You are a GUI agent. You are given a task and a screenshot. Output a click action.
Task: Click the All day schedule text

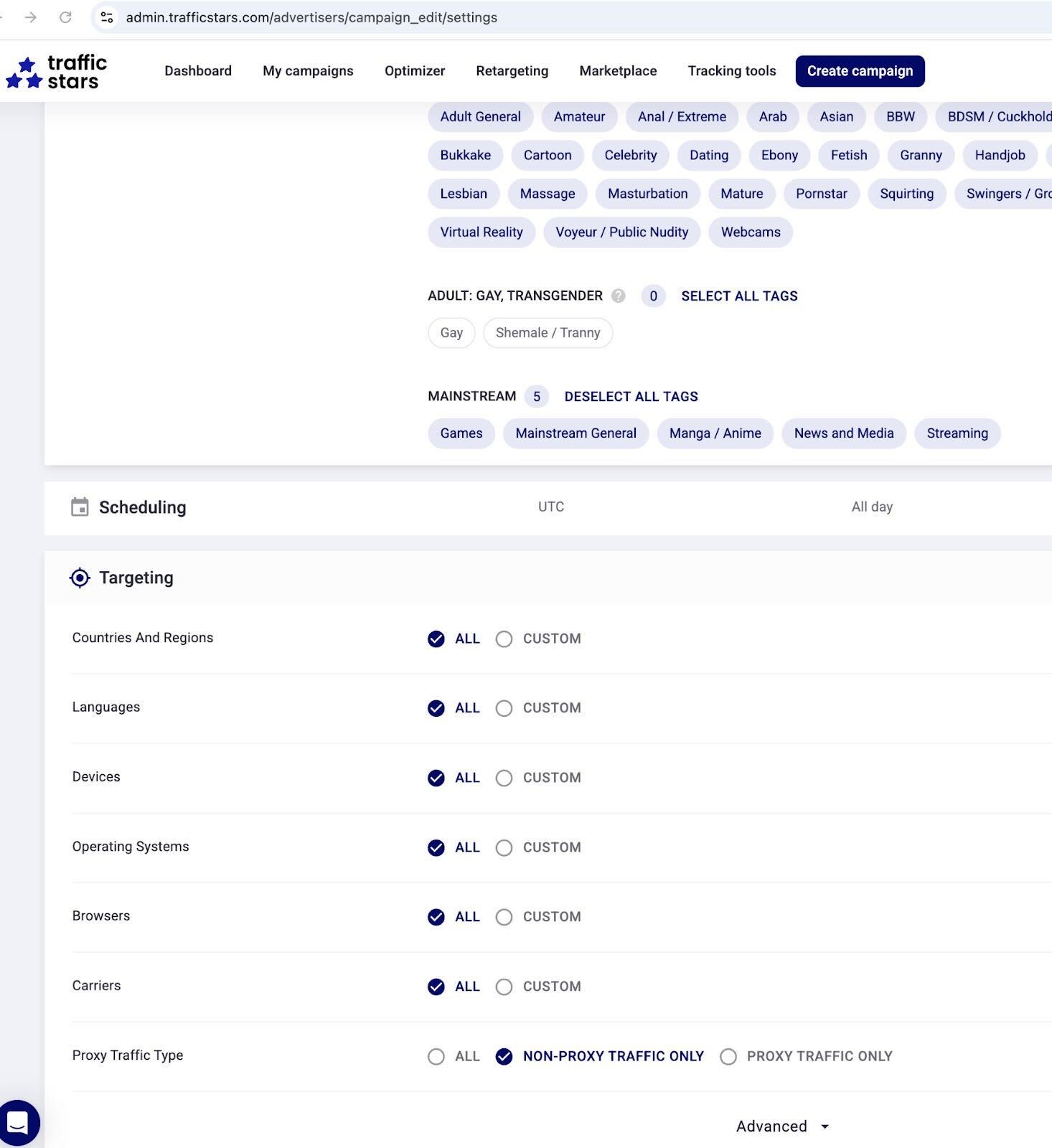(872, 507)
